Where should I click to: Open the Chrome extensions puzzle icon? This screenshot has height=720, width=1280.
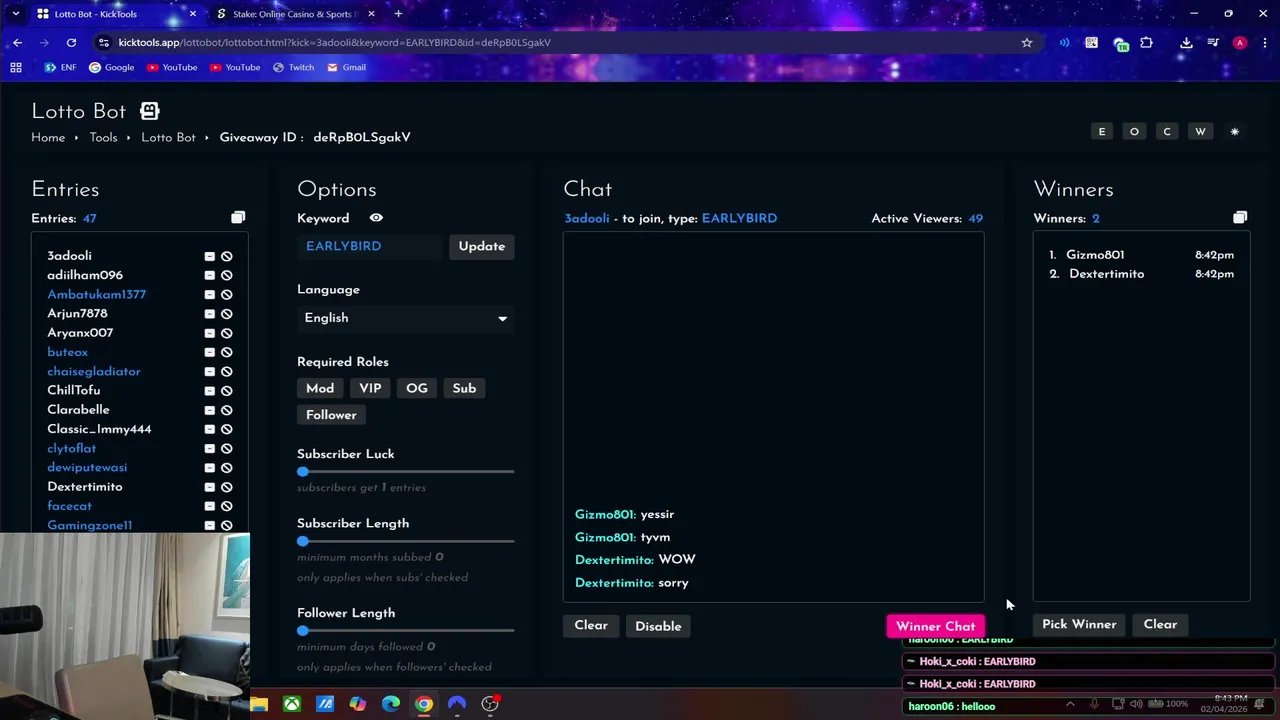tap(1146, 43)
